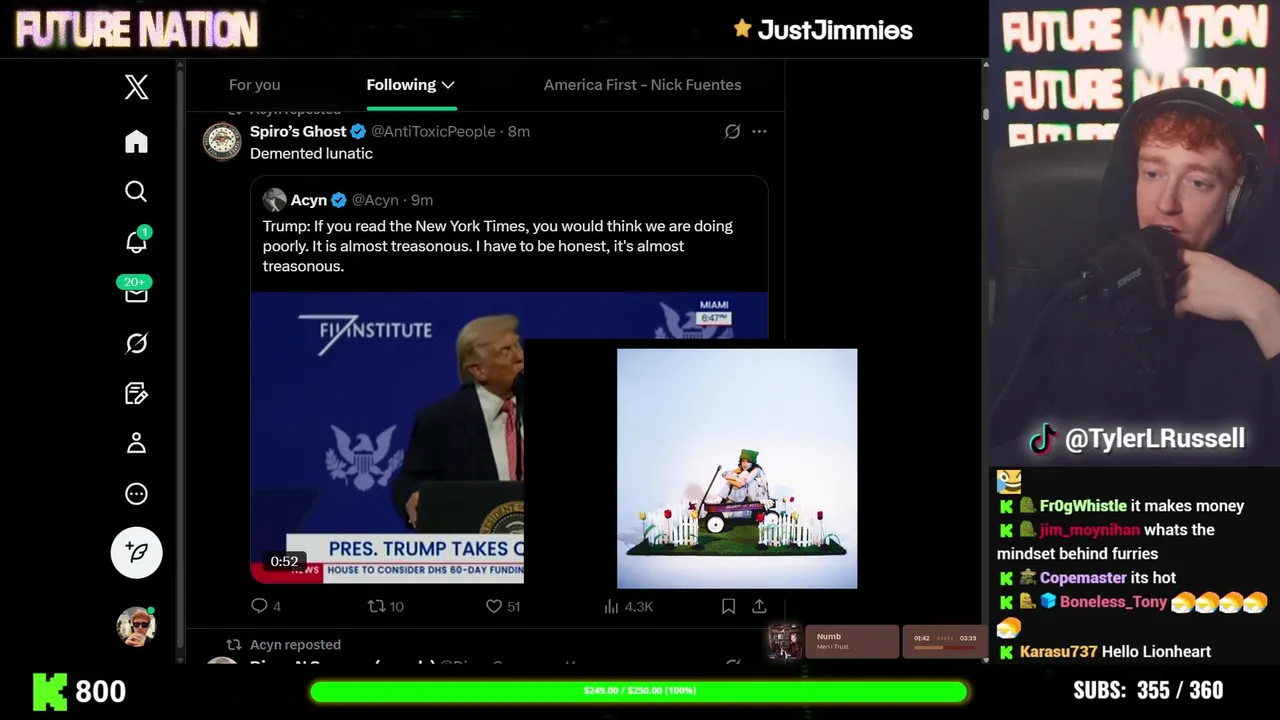Click the SUBS: 355 / 360 counter

pyautogui.click(x=1148, y=691)
